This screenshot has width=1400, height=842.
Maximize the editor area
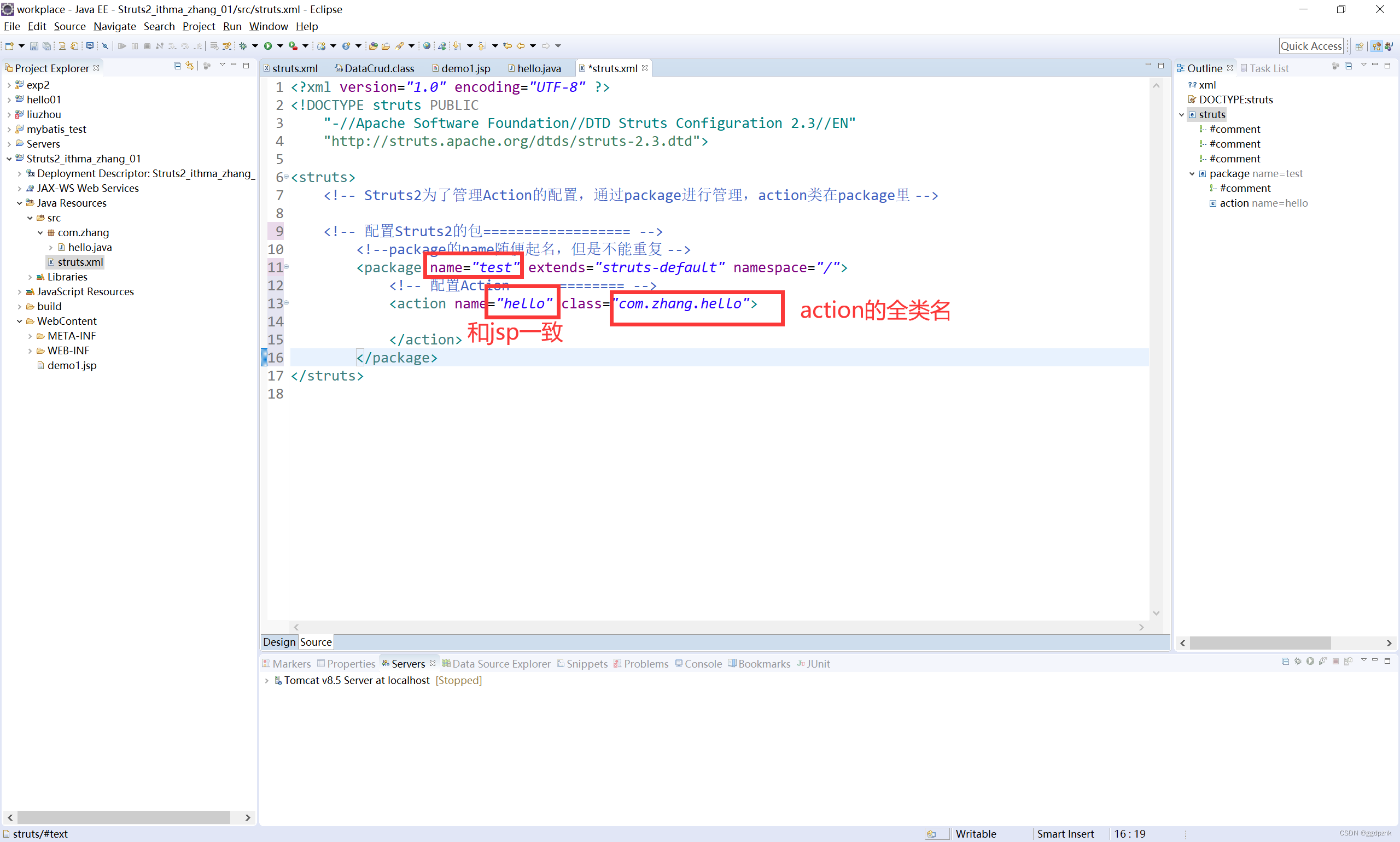point(1161,66)
